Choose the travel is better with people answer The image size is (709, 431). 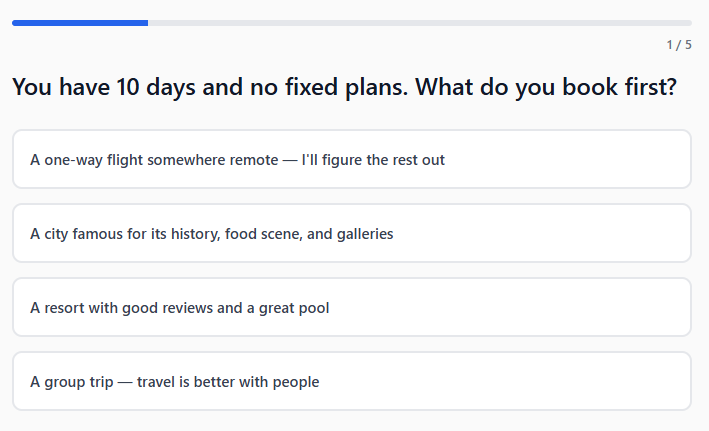pyautogui.click(x=228, y=382)
